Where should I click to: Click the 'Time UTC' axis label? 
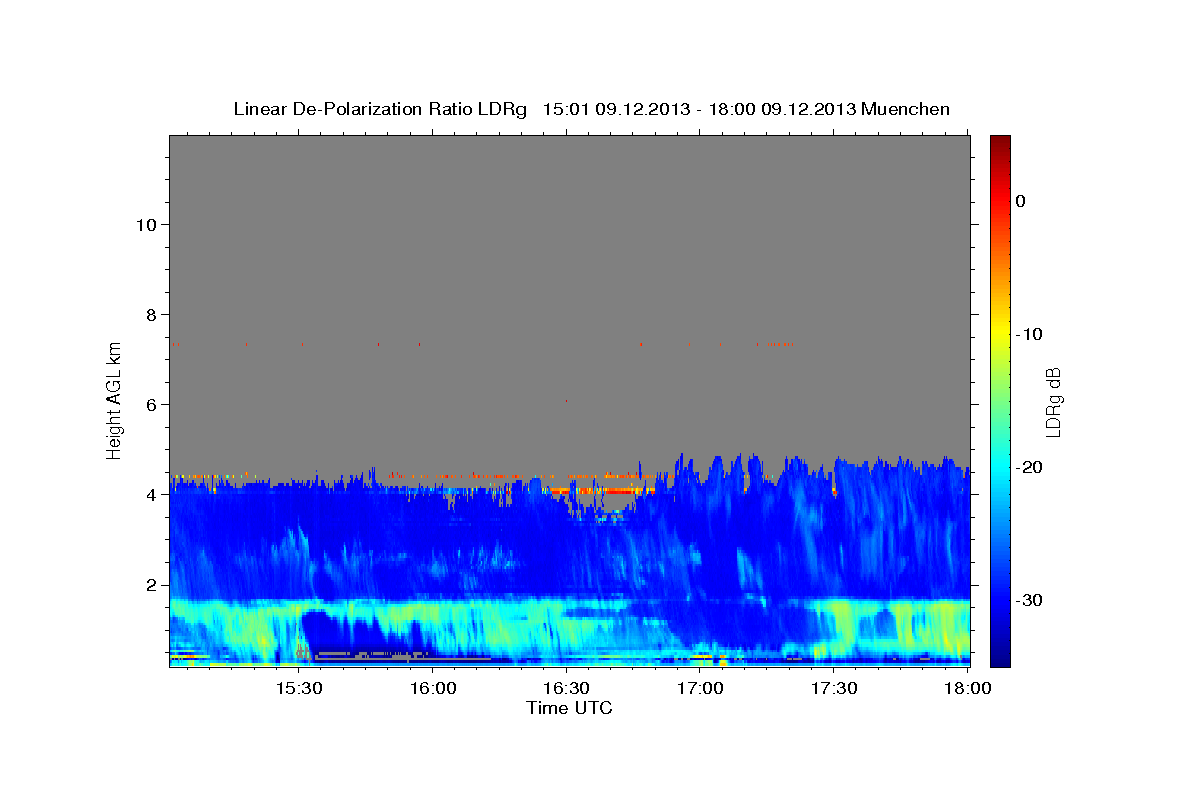pyautogui.click(x=569, y=708)
